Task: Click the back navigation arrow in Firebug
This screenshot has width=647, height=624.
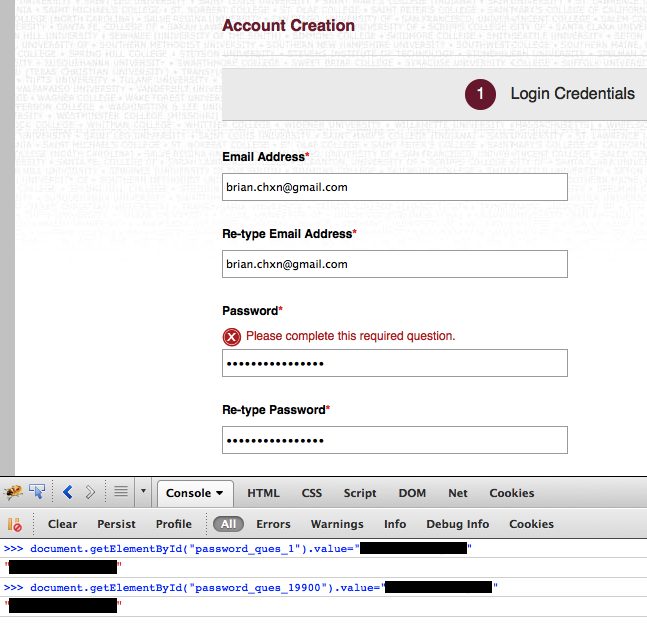Action: [68, 492]
